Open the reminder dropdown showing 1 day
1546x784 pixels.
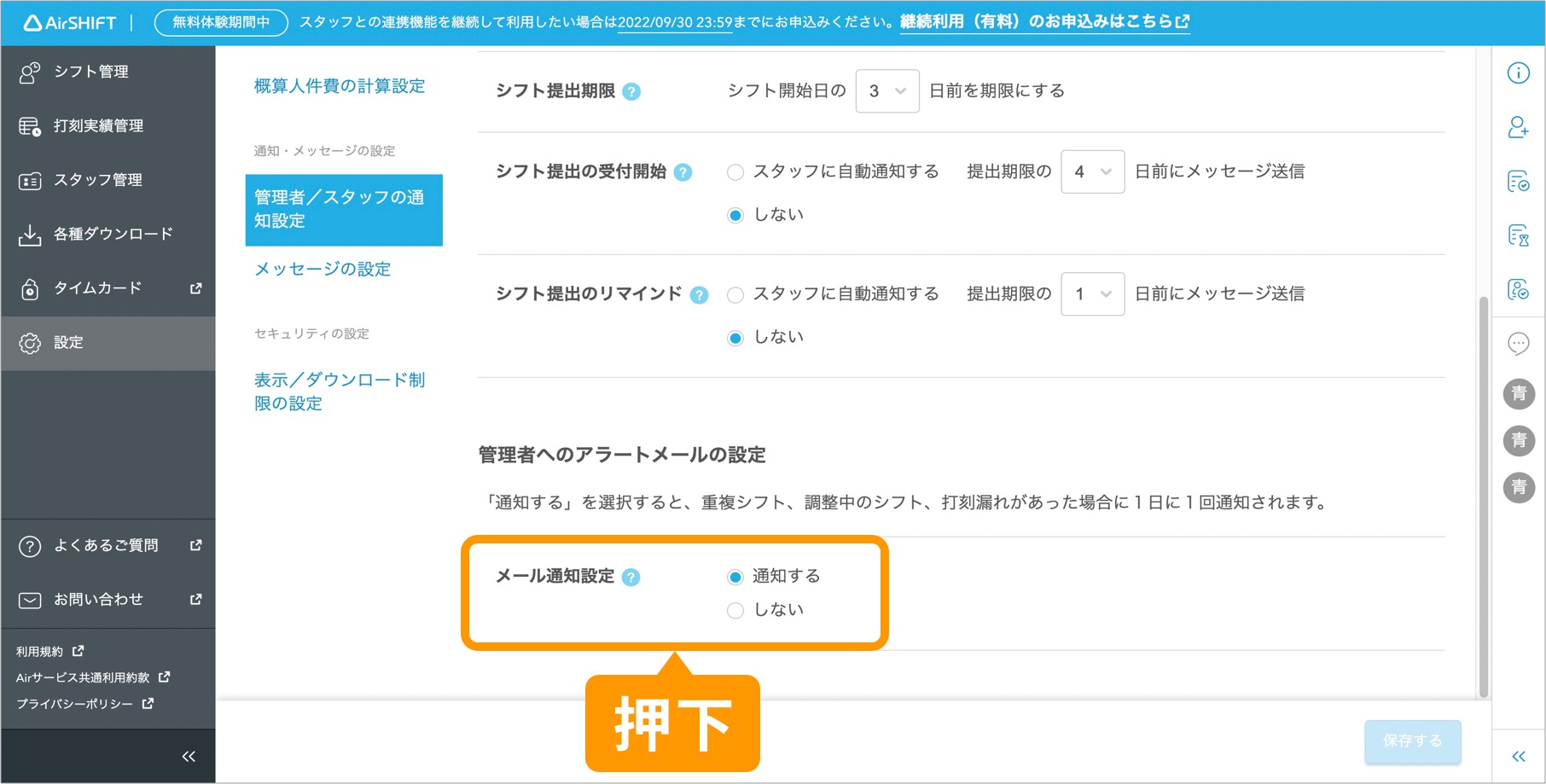(1092, 293)
